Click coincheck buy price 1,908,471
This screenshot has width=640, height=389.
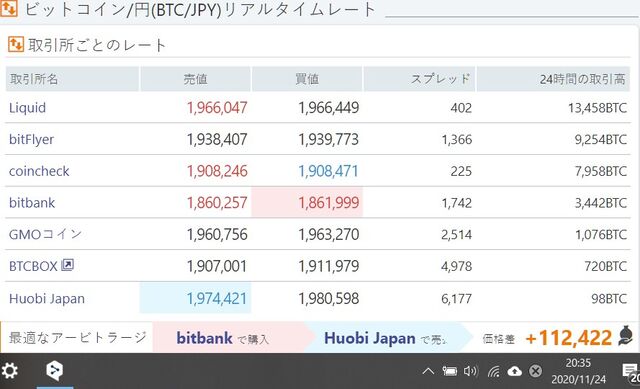pyautogui.click(x=329, y=171)
